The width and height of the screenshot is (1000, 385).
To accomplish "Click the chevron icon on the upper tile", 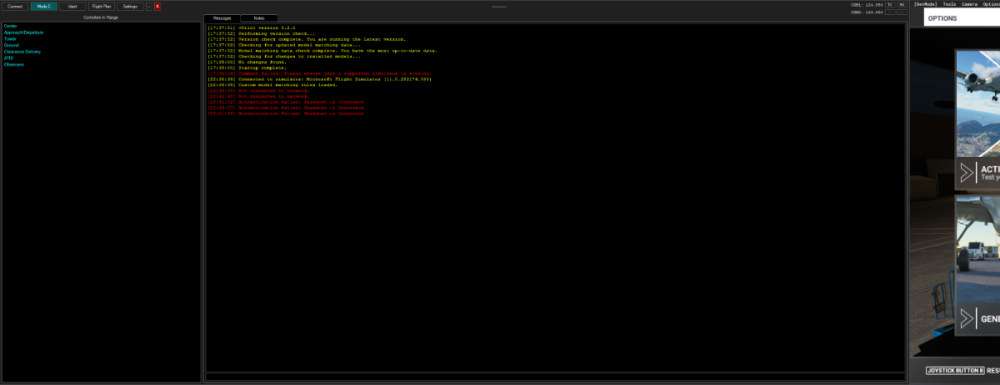I will [x=967, y=173].
